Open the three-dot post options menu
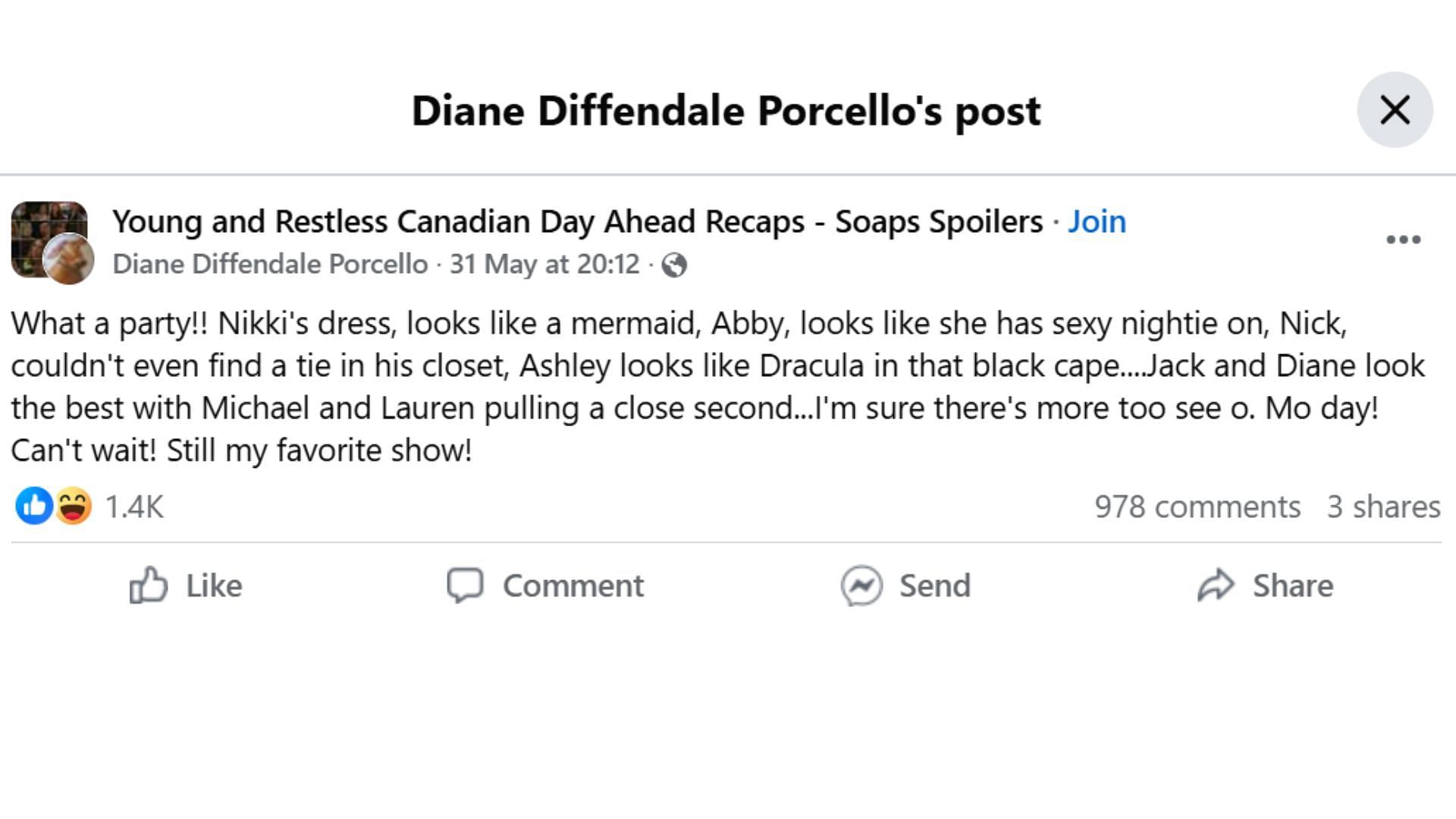 tap(1403, 240)
